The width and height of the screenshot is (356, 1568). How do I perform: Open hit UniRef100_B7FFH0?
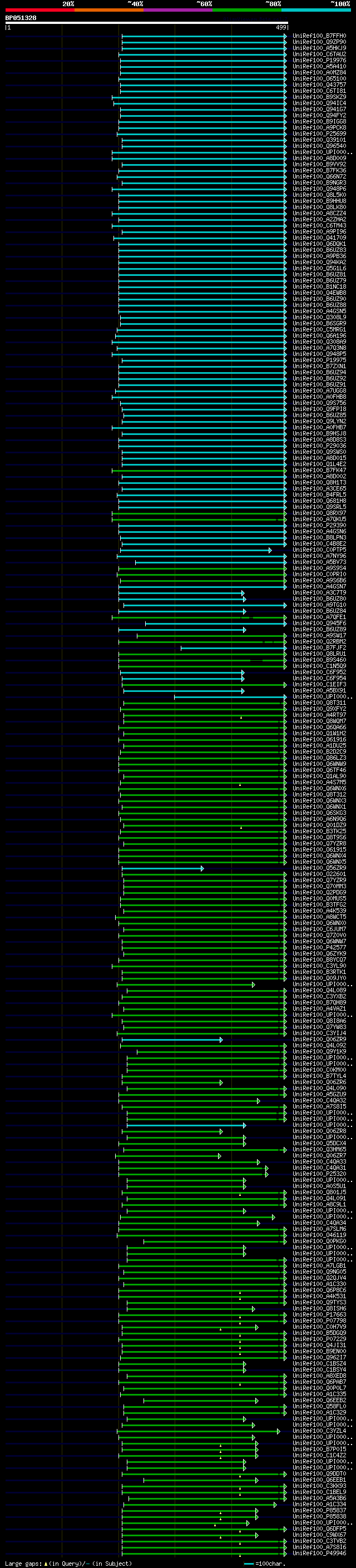click(319, 36)
